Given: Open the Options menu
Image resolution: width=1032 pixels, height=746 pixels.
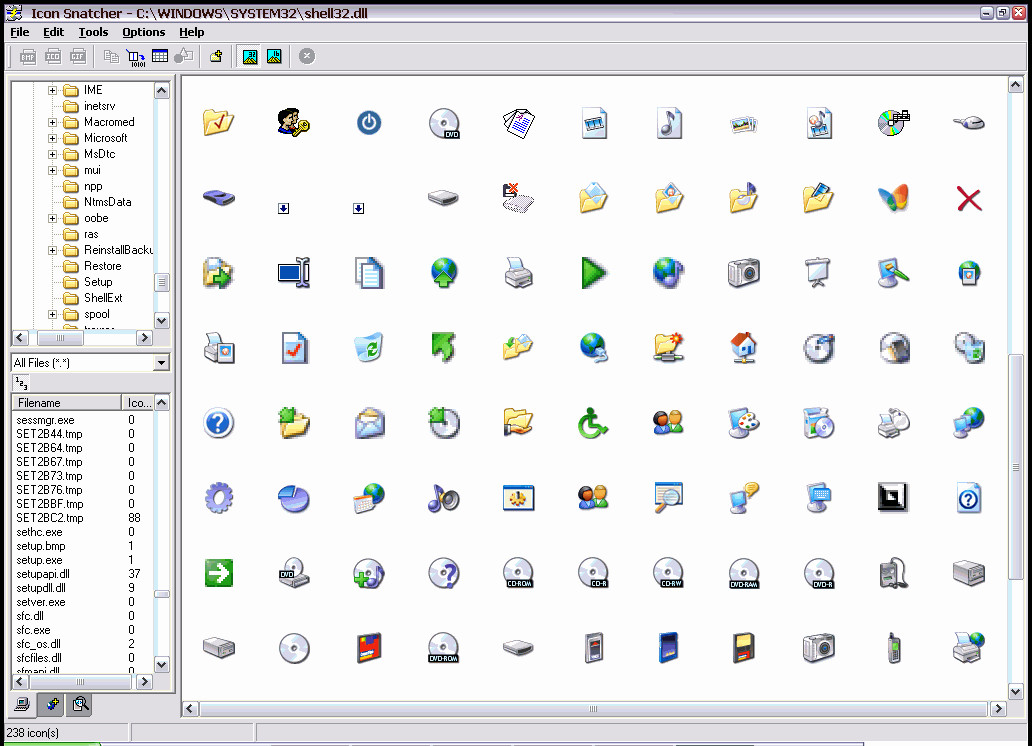Looking at the screenshot, I should (x=143, y=32).
